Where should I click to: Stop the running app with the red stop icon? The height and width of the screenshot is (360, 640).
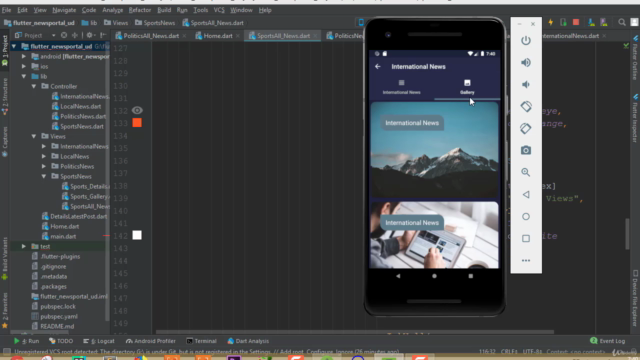point(576,22)
